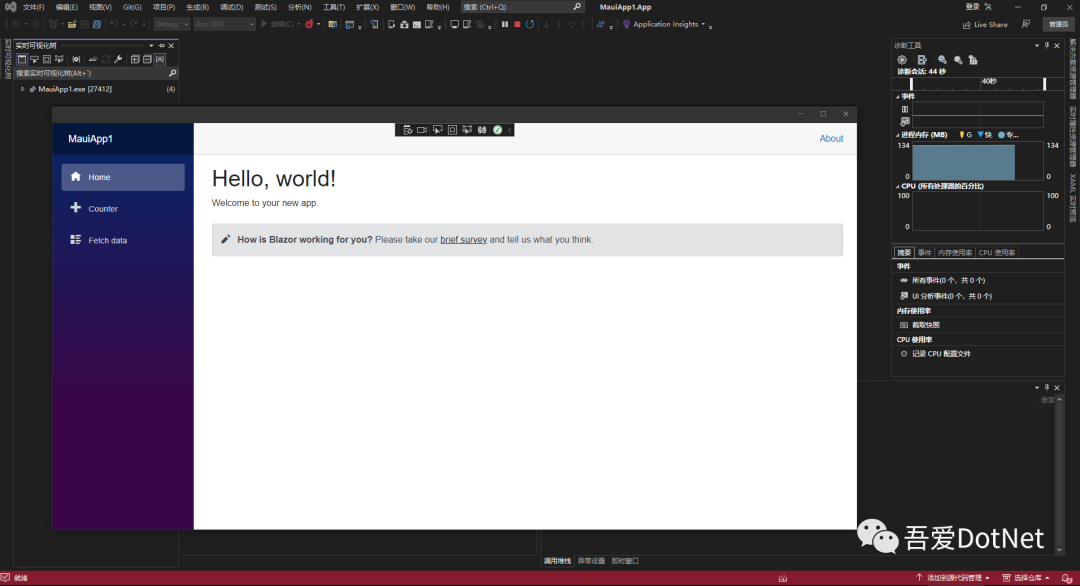Expand all nodes in Live Visual Tree
The image size is (1080, 586).
(135, 59)
